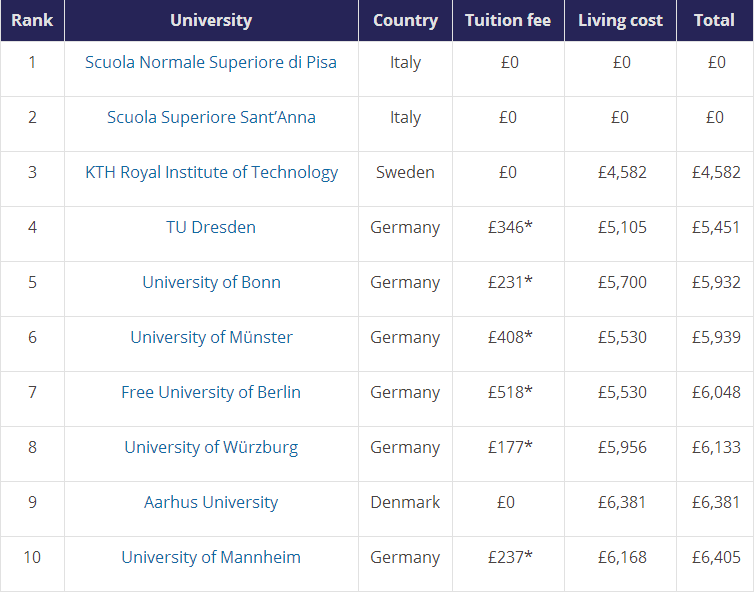Click TU Dresden's £346* tuition fee cell

pyautogui.click(x=510, y=227)
